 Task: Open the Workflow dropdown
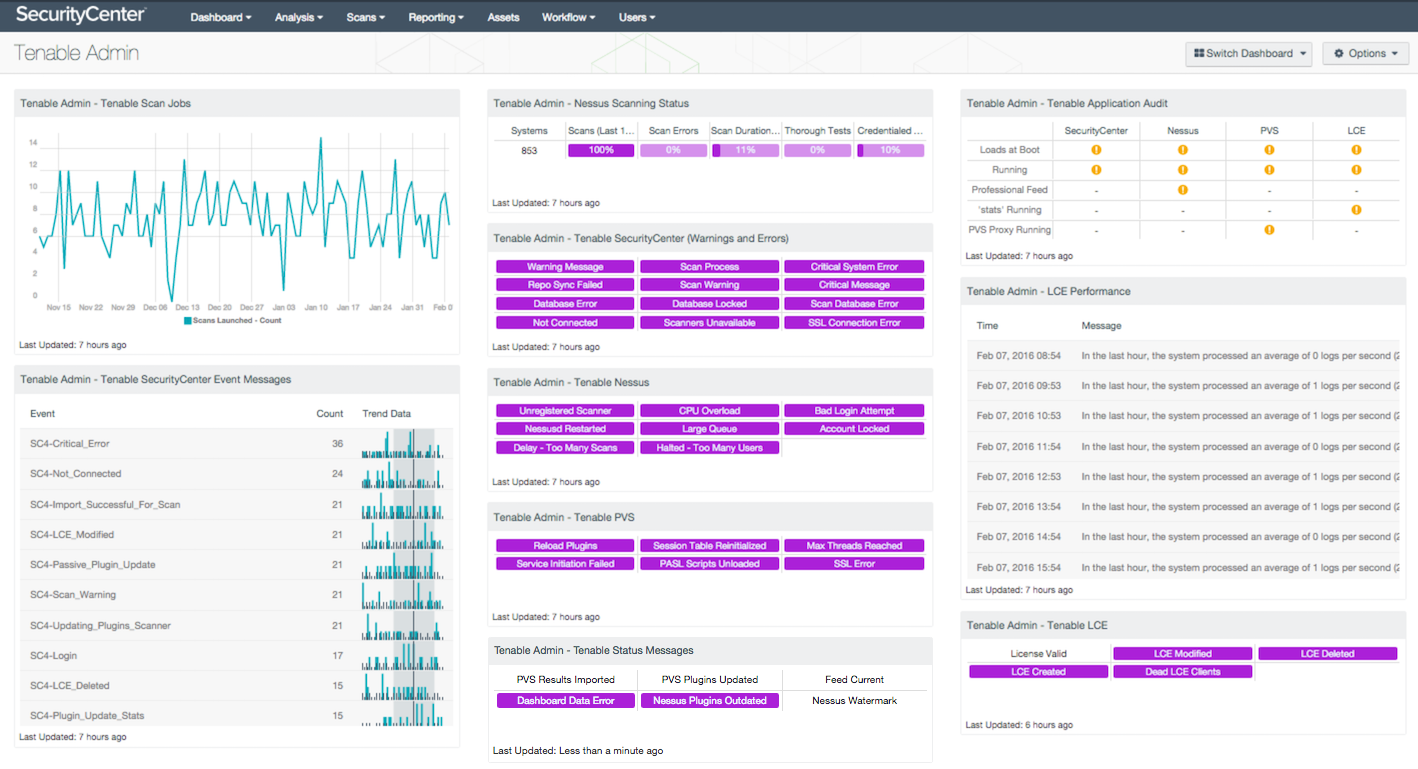click(569, 17)
